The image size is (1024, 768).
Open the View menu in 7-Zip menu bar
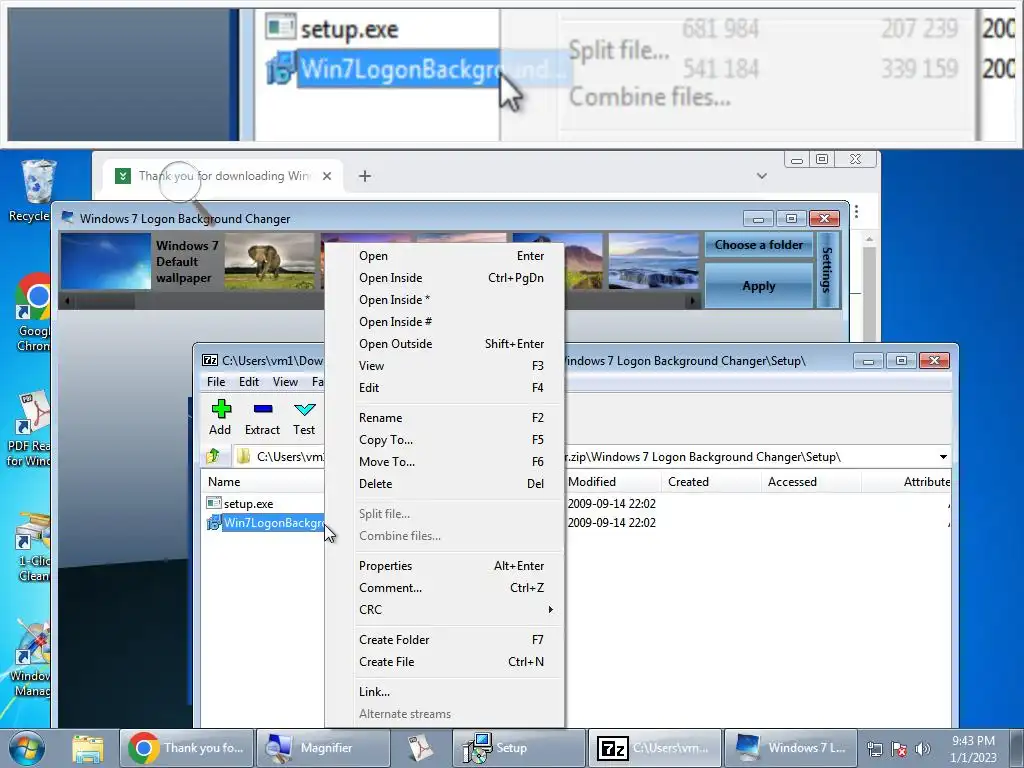[285, 381]
